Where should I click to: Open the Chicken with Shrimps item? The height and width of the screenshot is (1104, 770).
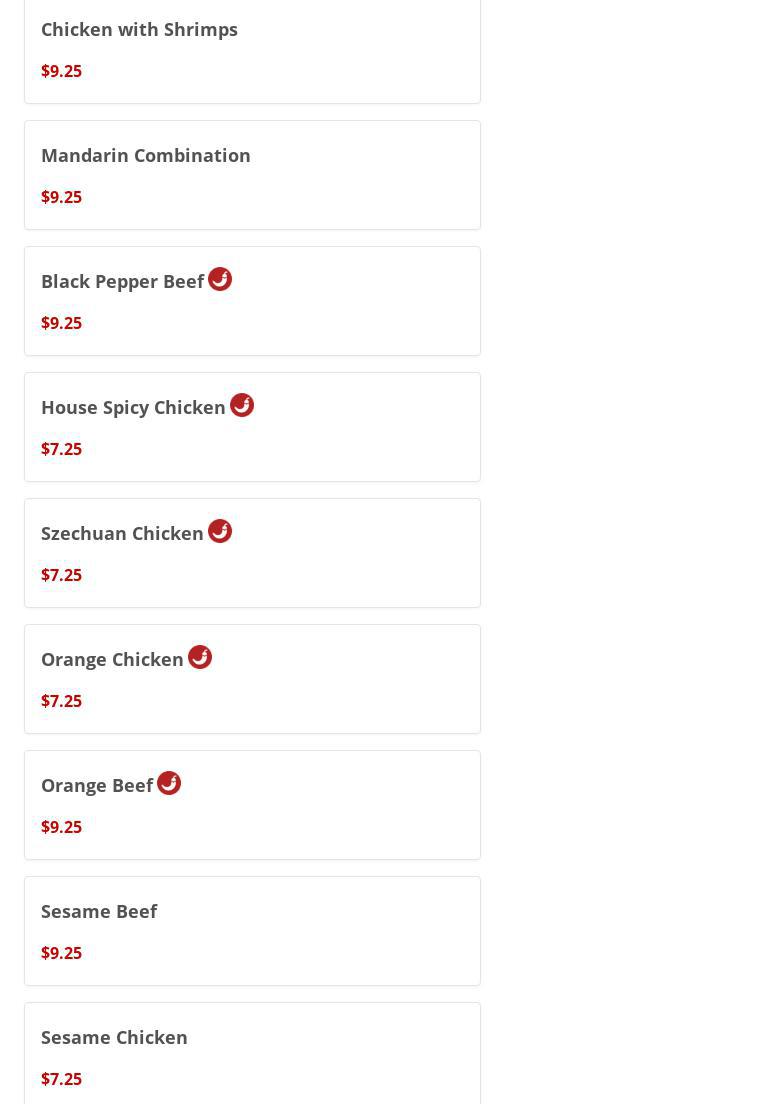tap(139, 29)
